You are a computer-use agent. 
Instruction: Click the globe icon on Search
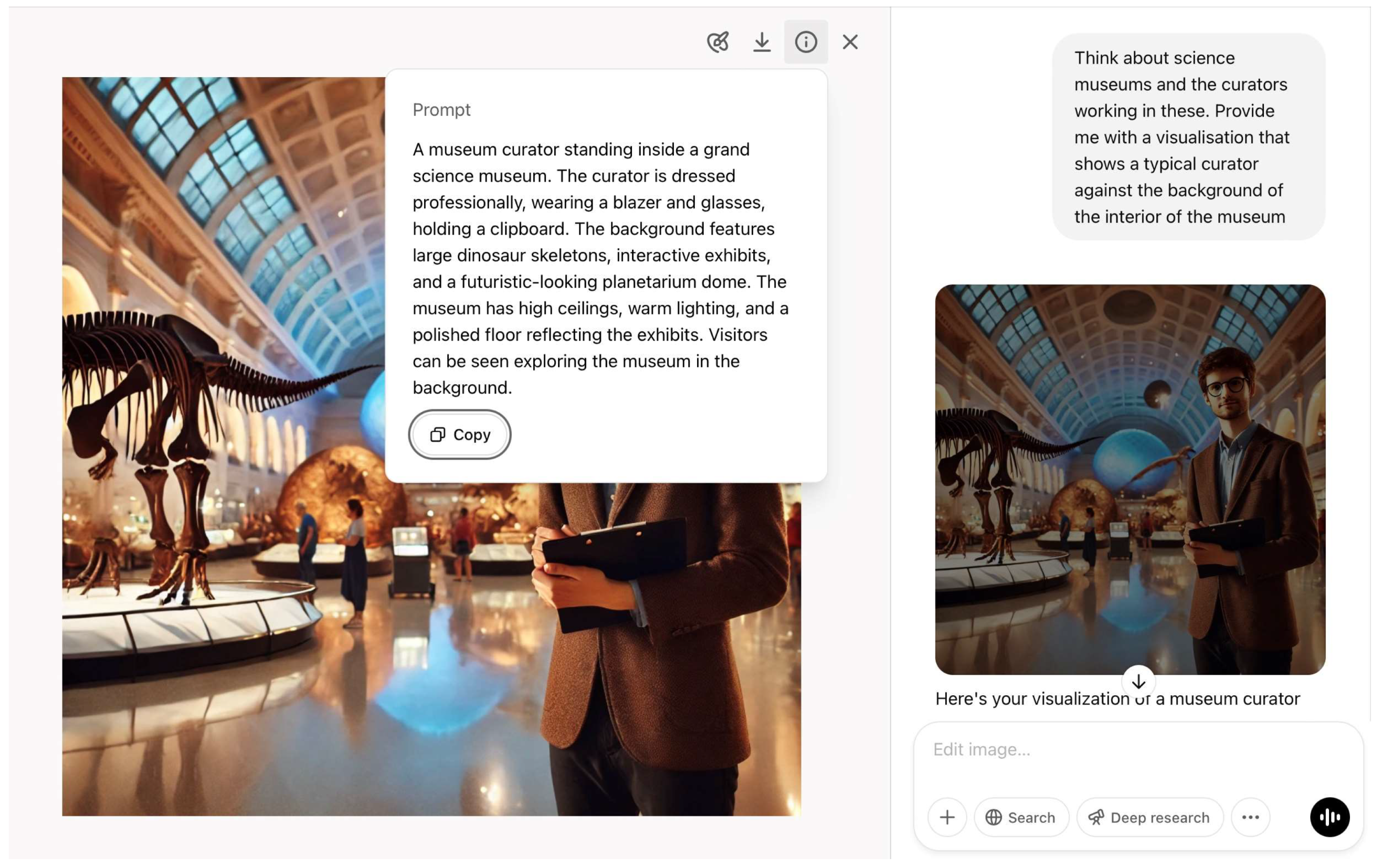pos(994,817)
